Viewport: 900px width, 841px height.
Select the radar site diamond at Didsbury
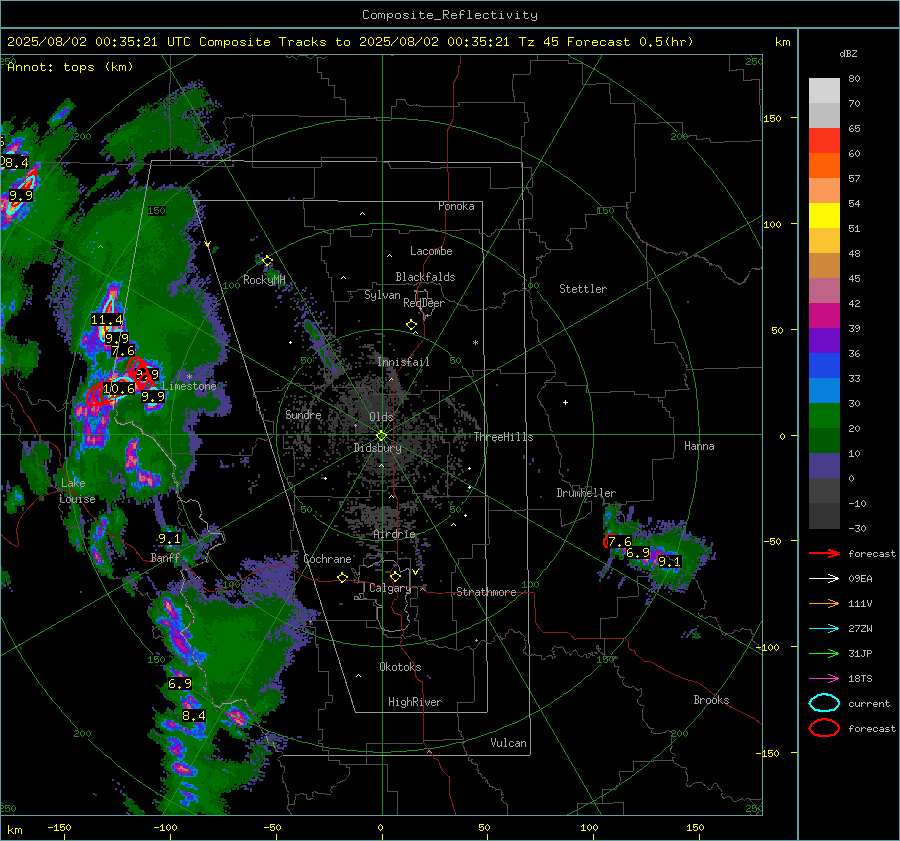click(382, 436)
